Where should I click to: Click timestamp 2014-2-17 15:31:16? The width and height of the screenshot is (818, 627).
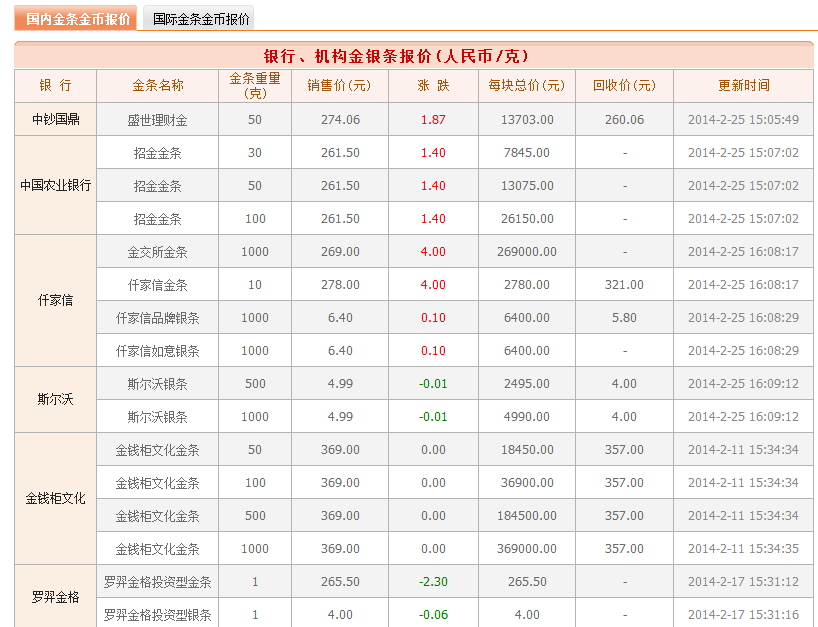click(743, 614)
